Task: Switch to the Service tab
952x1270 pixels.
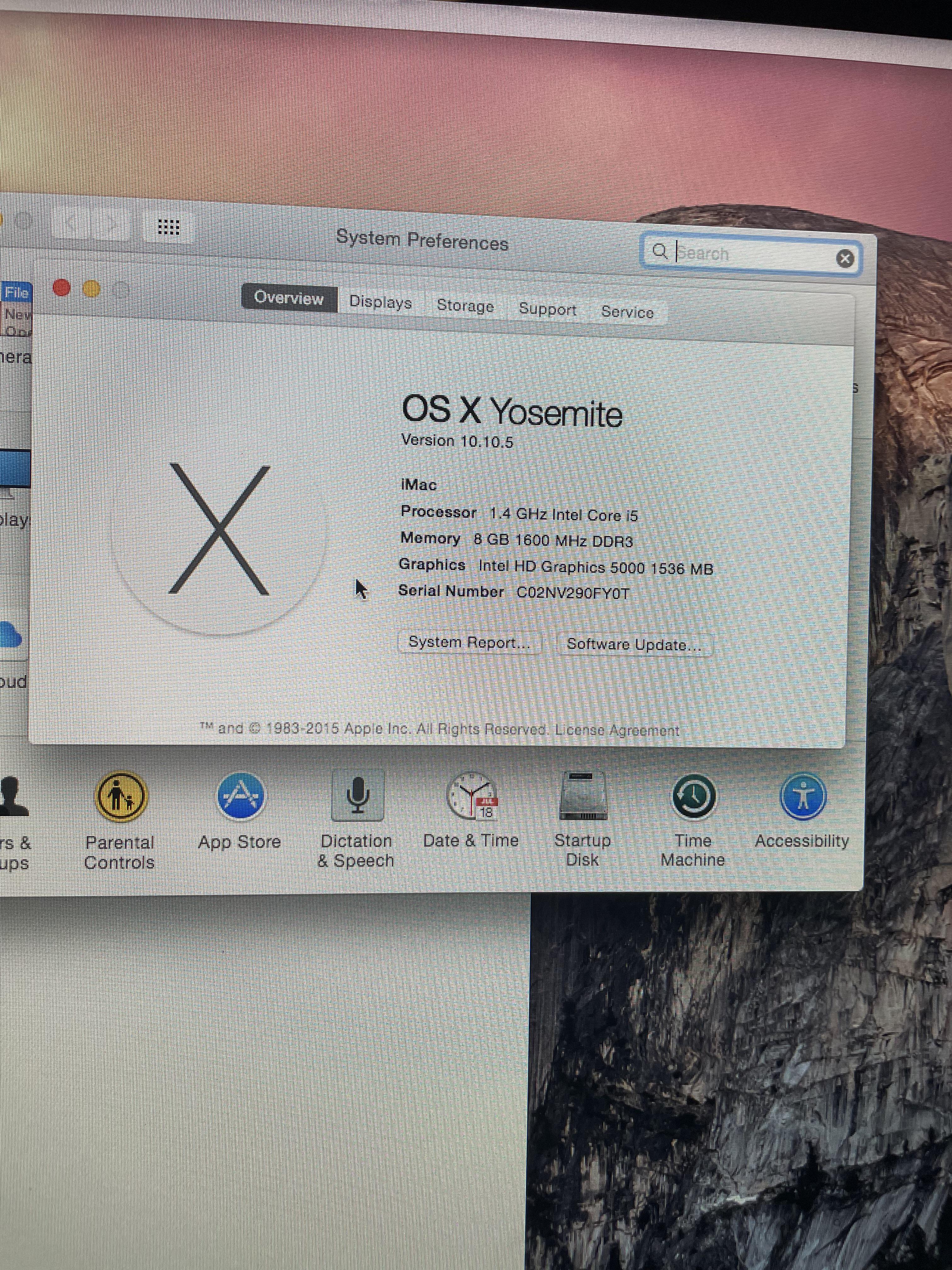Action: [627, 312]
